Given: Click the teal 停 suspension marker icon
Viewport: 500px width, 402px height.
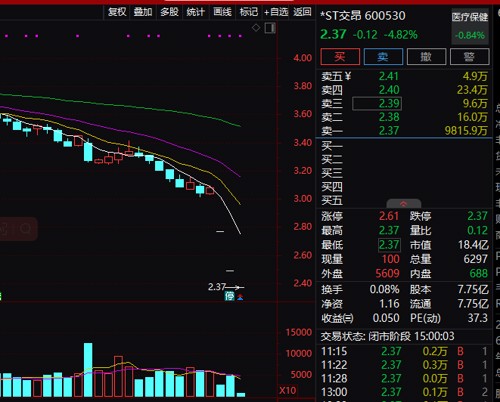Looking at the screenshot, I should point(229,296).
